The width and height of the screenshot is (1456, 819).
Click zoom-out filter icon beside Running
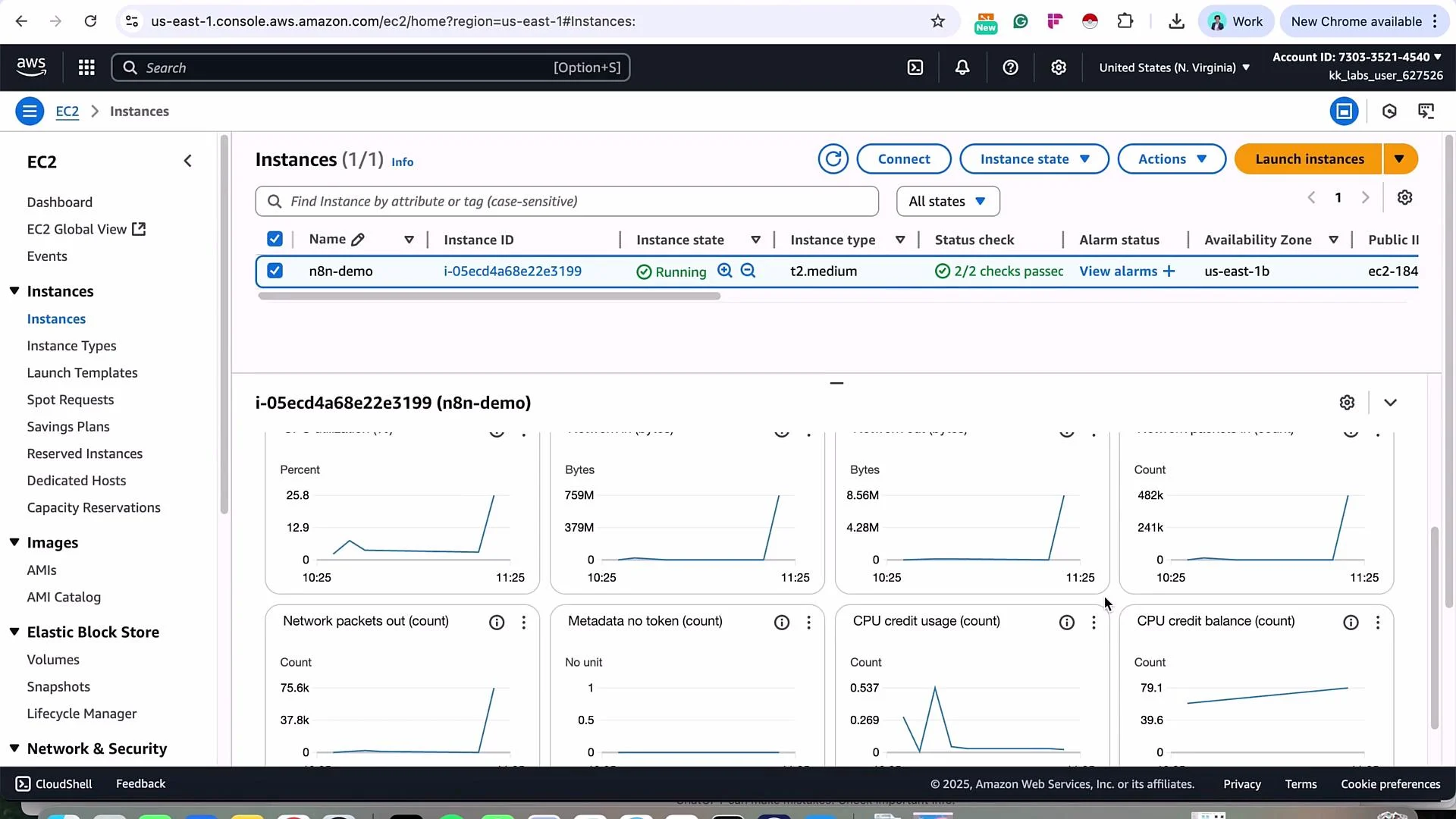(x=748, y=271)
